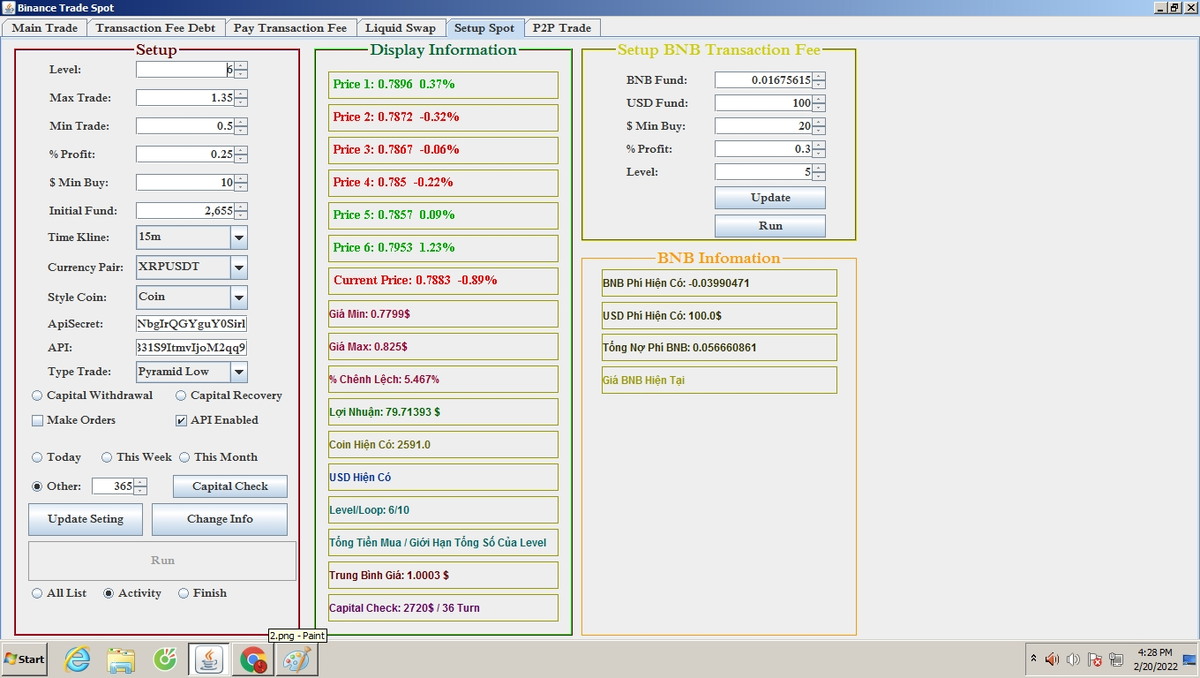Screen dimensions: 1200x678
Task: Open the Pay Transaction Fee tab
Action: 290,28
